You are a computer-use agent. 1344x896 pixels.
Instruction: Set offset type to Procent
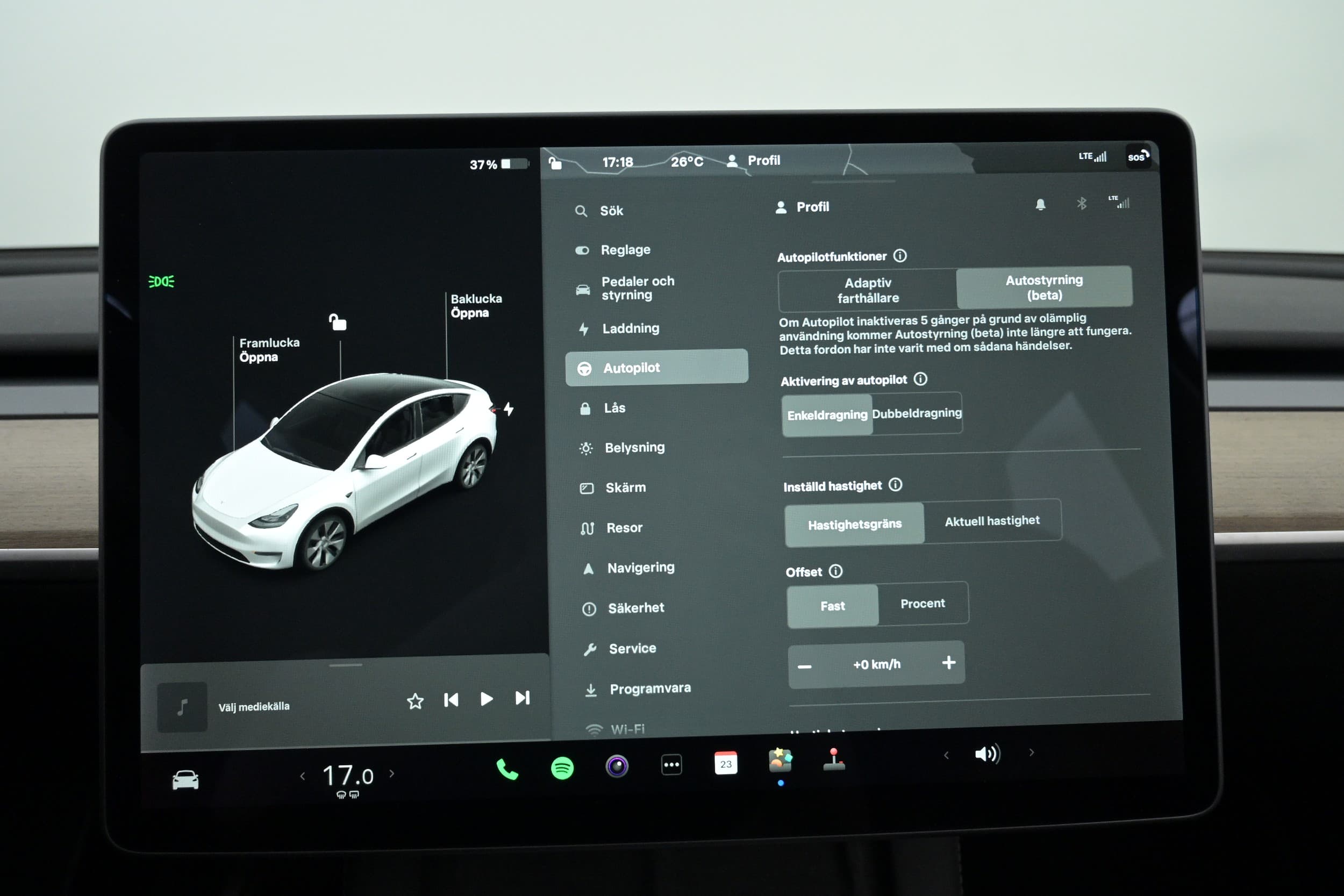923,604
